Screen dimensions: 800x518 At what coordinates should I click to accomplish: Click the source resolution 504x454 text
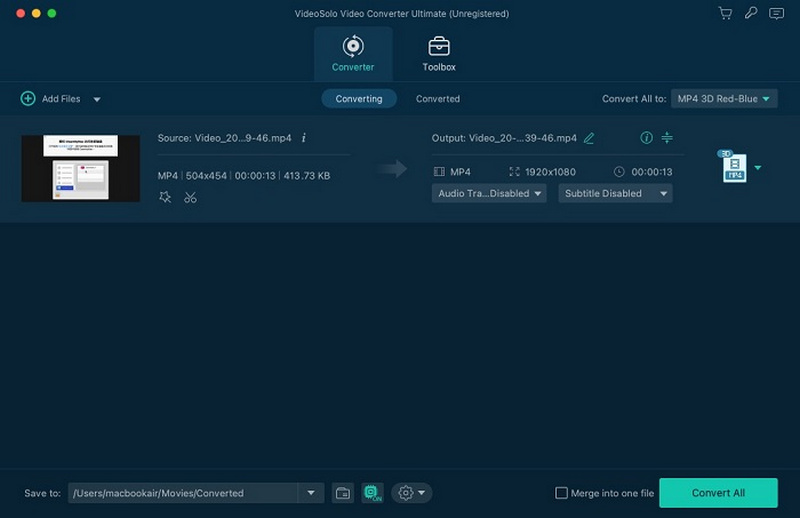(206, 176)
